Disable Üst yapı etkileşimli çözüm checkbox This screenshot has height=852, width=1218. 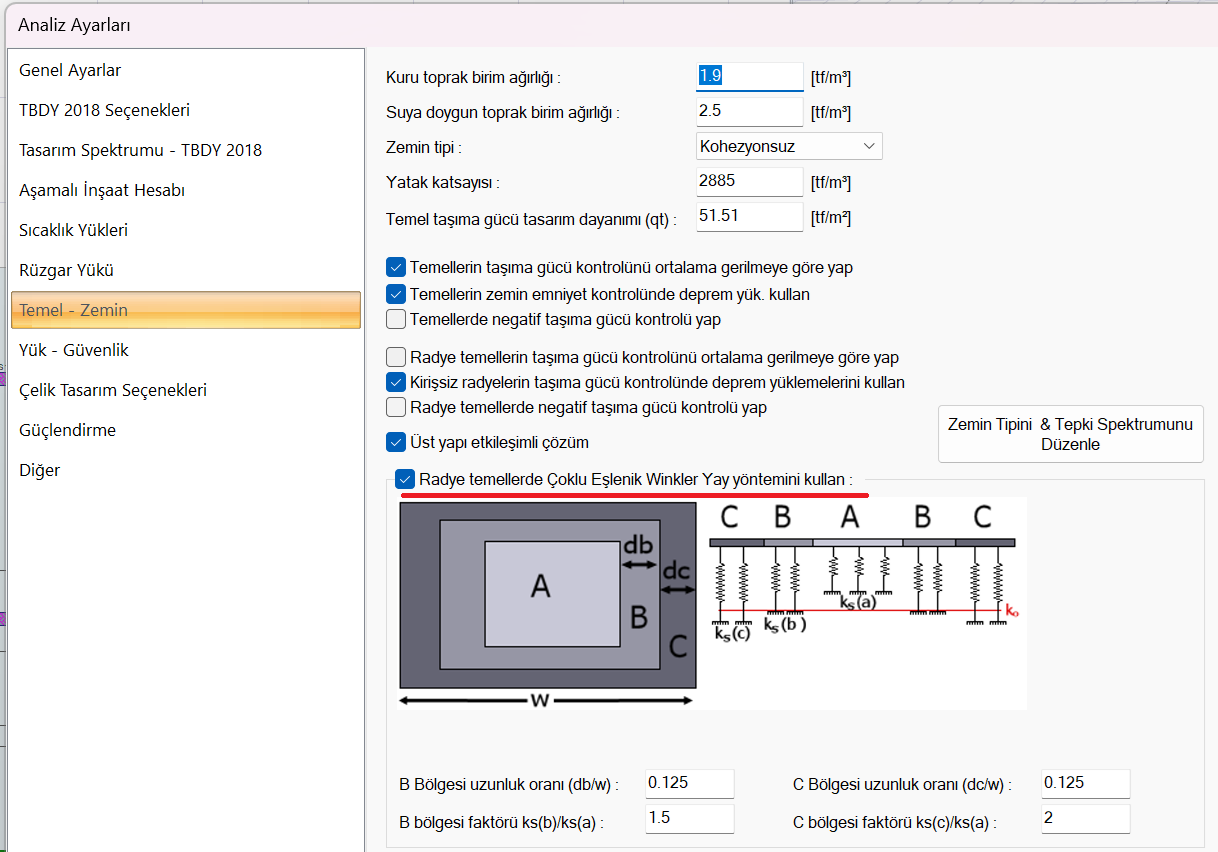[x=396, y=442]
